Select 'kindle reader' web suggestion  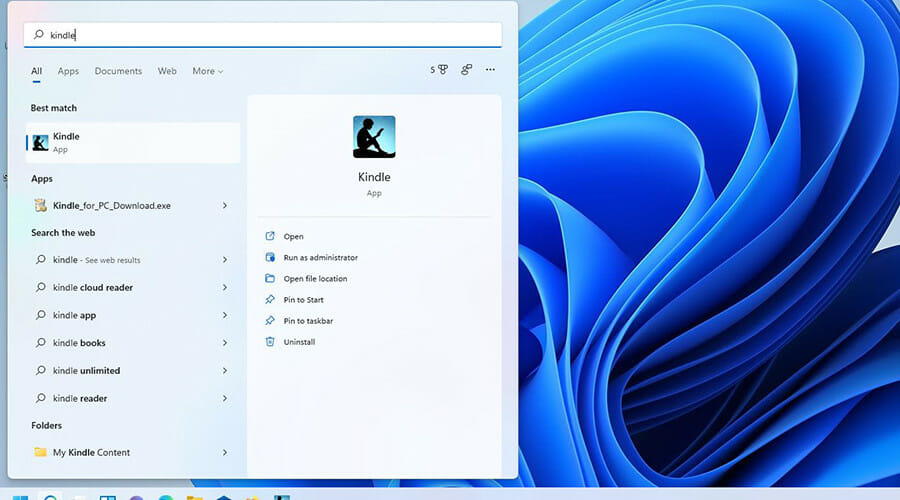133,398
